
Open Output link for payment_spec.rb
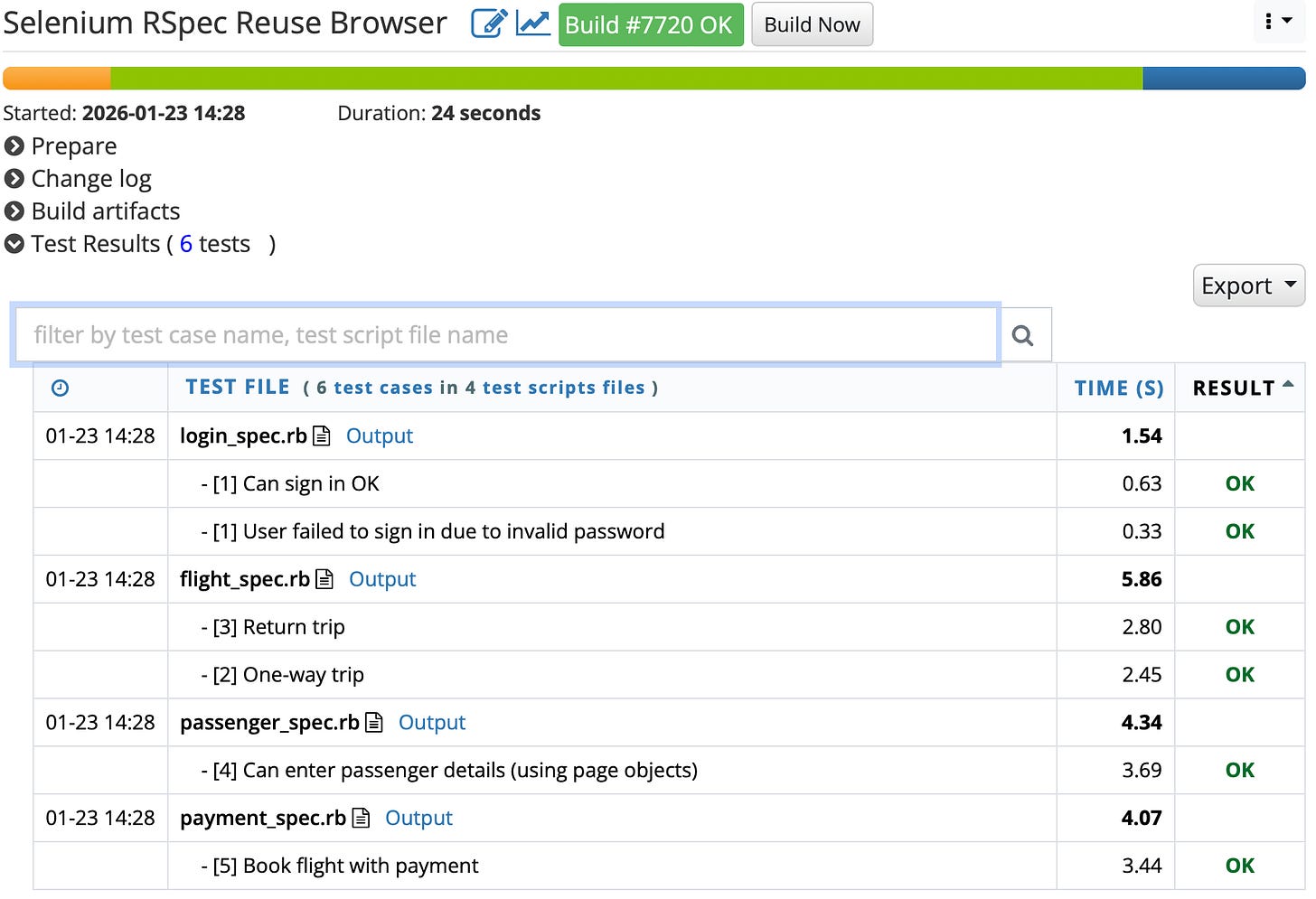(418, 819)
